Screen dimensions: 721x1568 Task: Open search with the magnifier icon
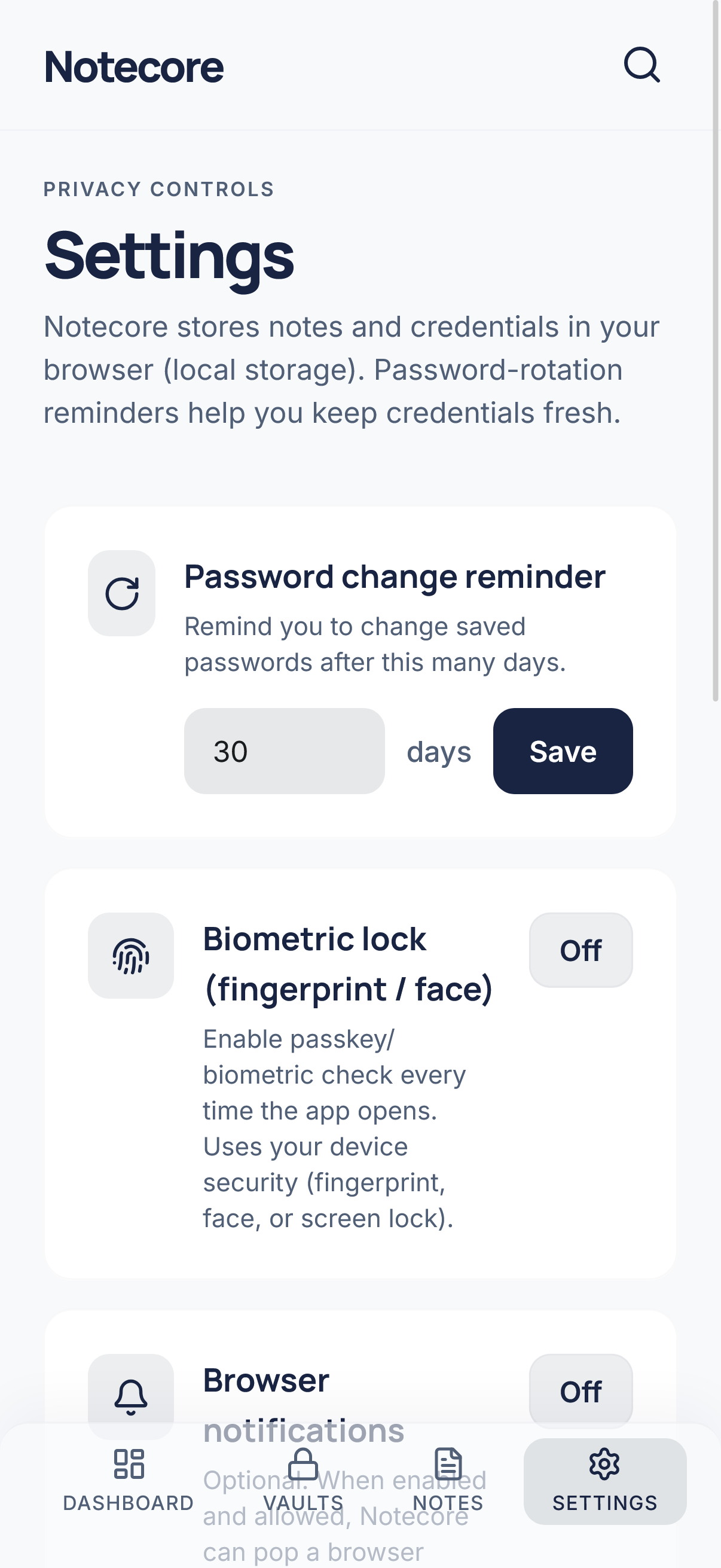(641, 65)
